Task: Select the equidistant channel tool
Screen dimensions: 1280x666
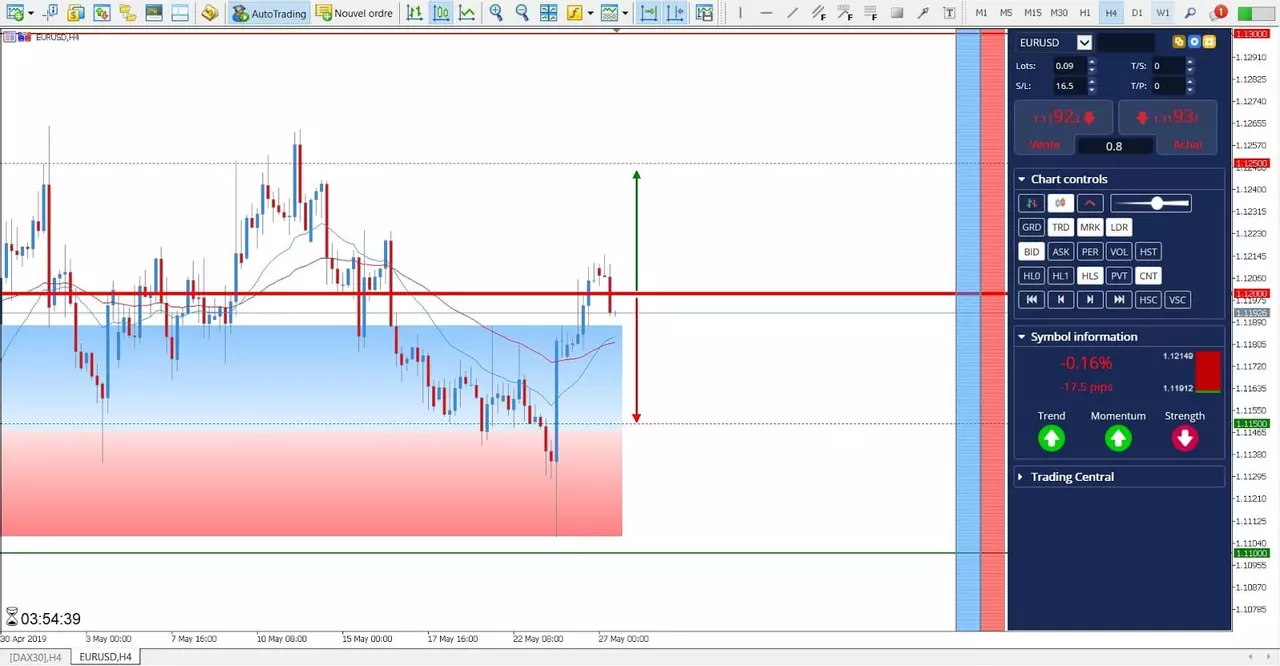Action: [819, 13]
